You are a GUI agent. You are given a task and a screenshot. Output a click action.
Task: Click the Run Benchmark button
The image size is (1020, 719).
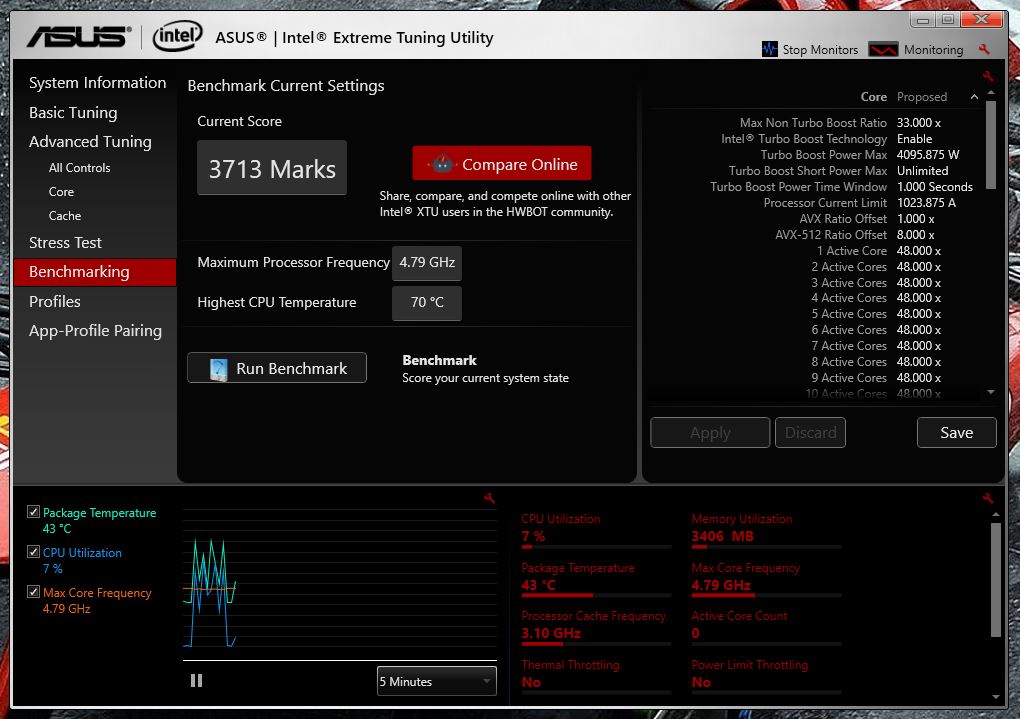[x=277, y=368]
